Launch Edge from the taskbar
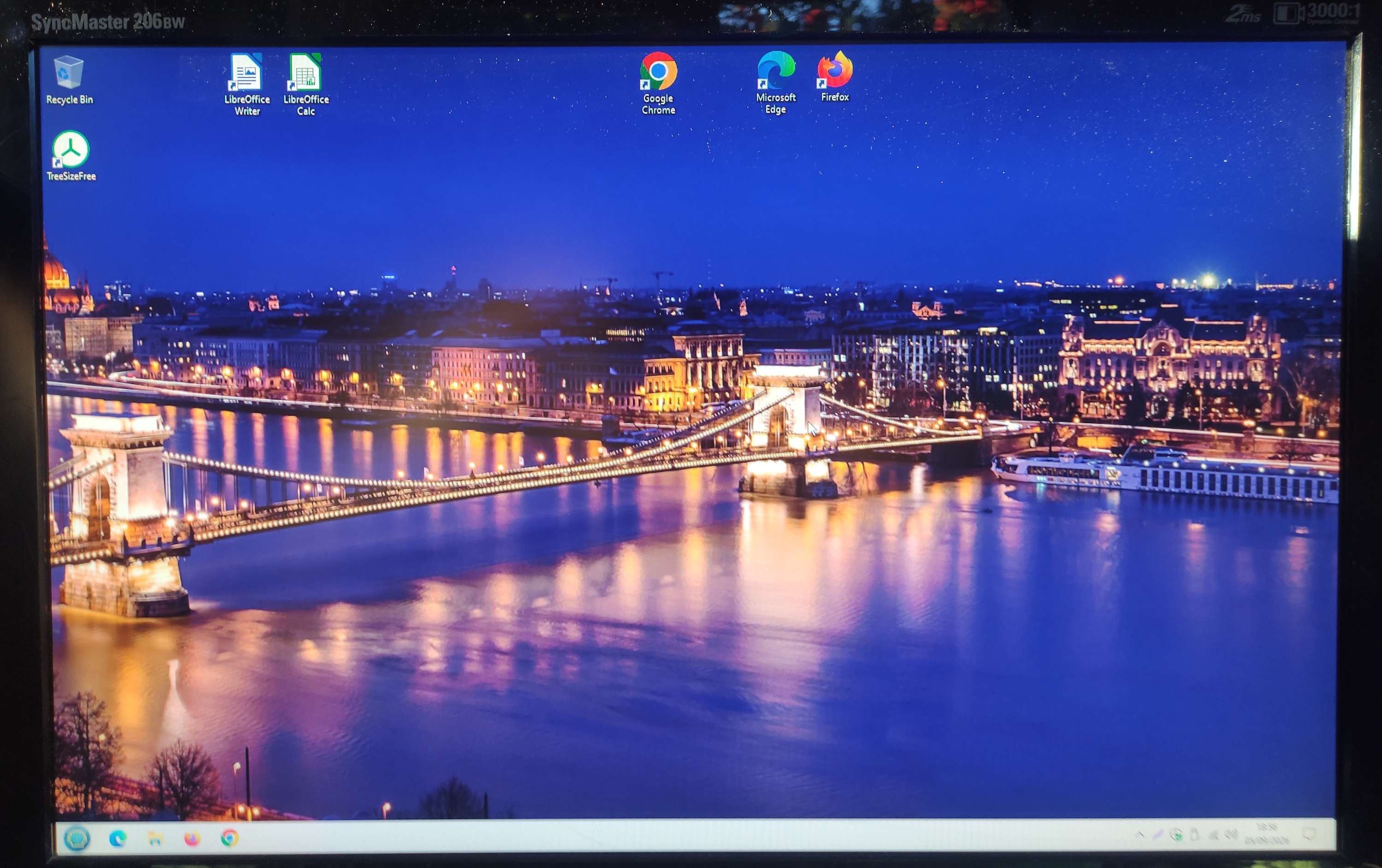Image resolution: width=1382 pixels, height=868 pixels. 117,839
